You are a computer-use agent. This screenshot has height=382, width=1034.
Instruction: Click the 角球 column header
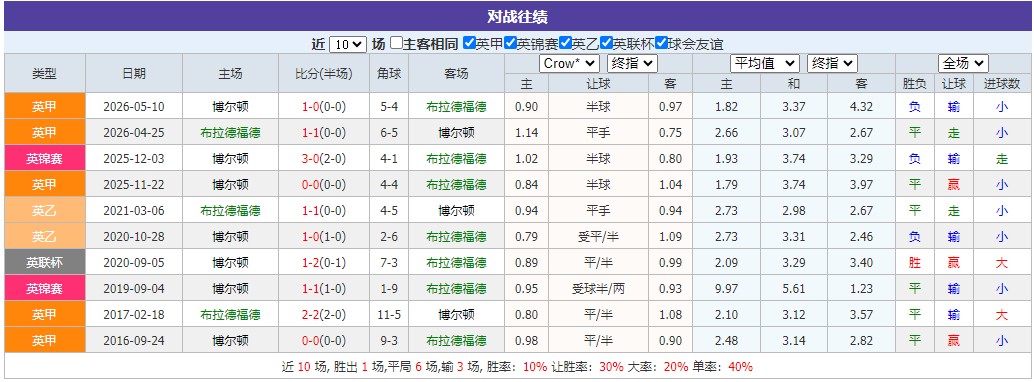[388, 73]
